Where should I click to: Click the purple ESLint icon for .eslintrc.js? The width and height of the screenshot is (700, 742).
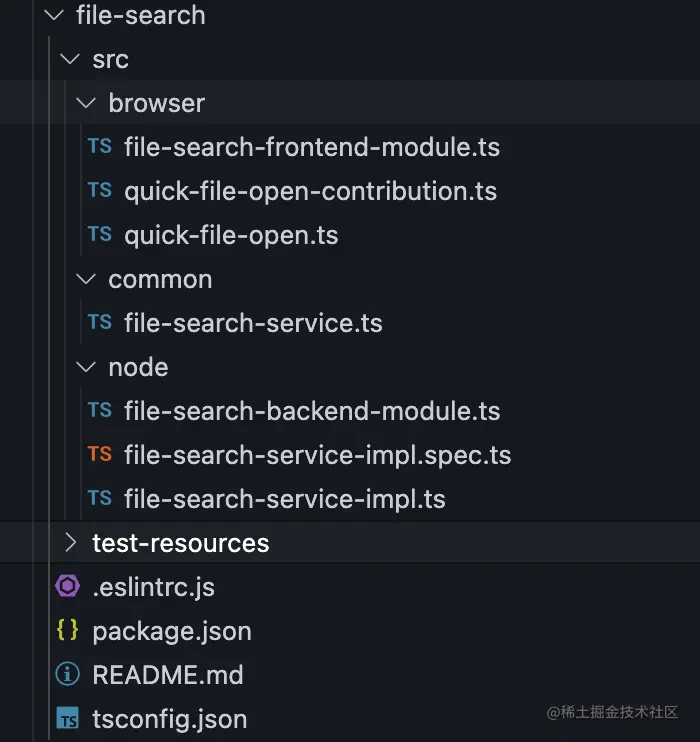(x=68, y=586)
